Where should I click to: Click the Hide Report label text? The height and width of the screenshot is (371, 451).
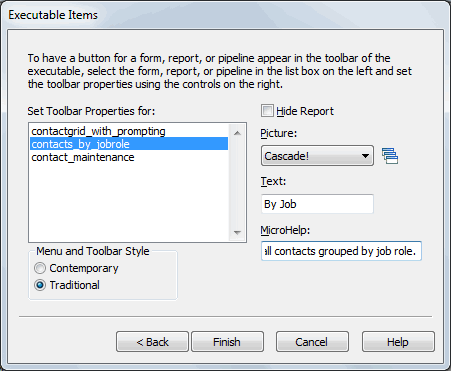pos(305,111)
